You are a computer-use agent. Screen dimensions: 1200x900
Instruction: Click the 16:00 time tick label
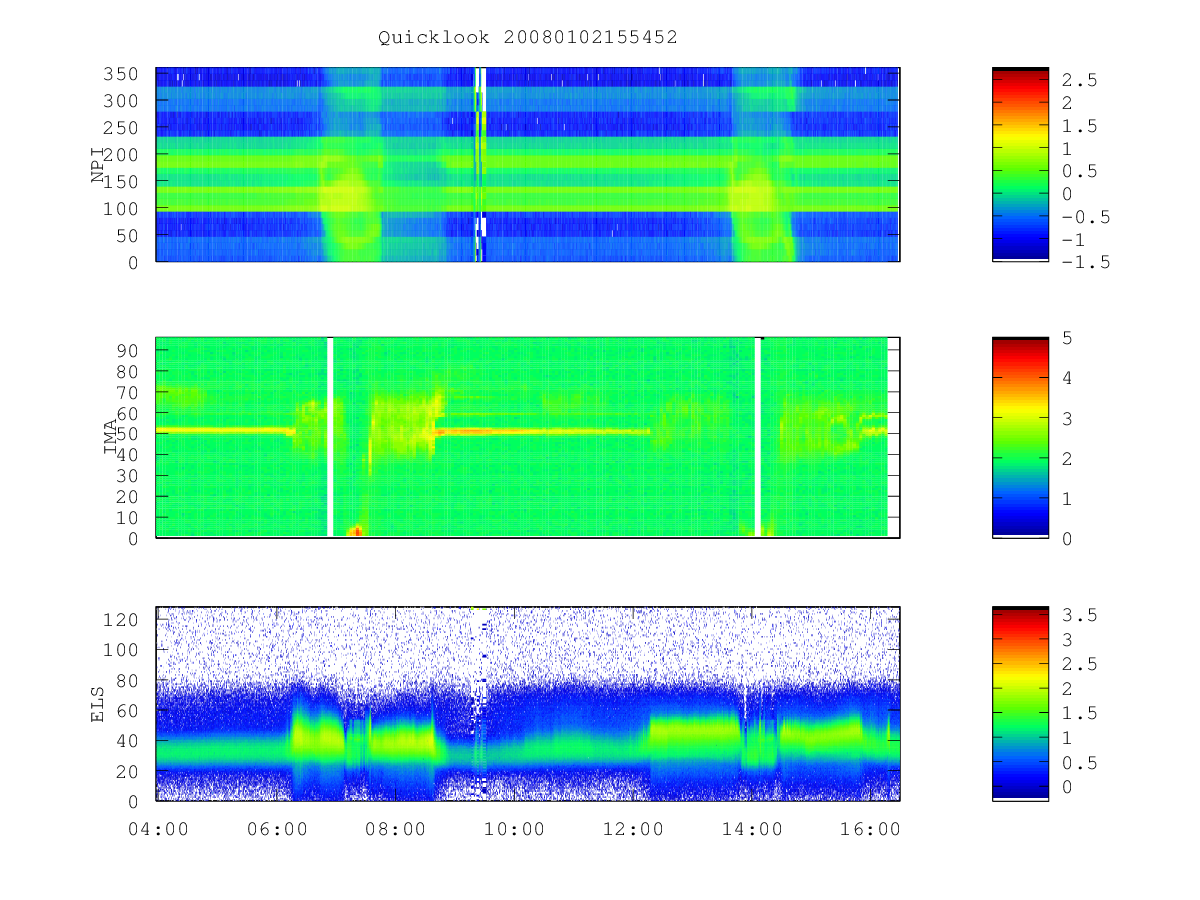tap(871, 829)
